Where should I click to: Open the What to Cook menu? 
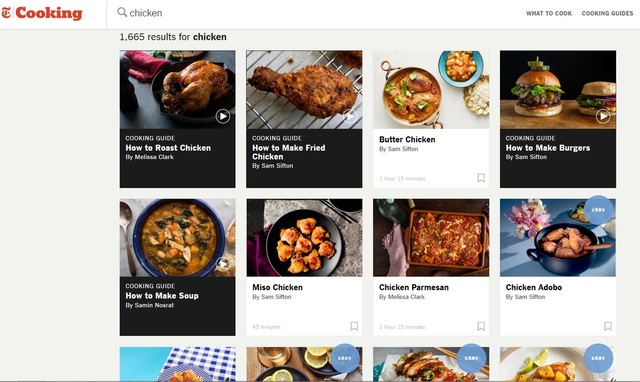[x=549, y=13]
